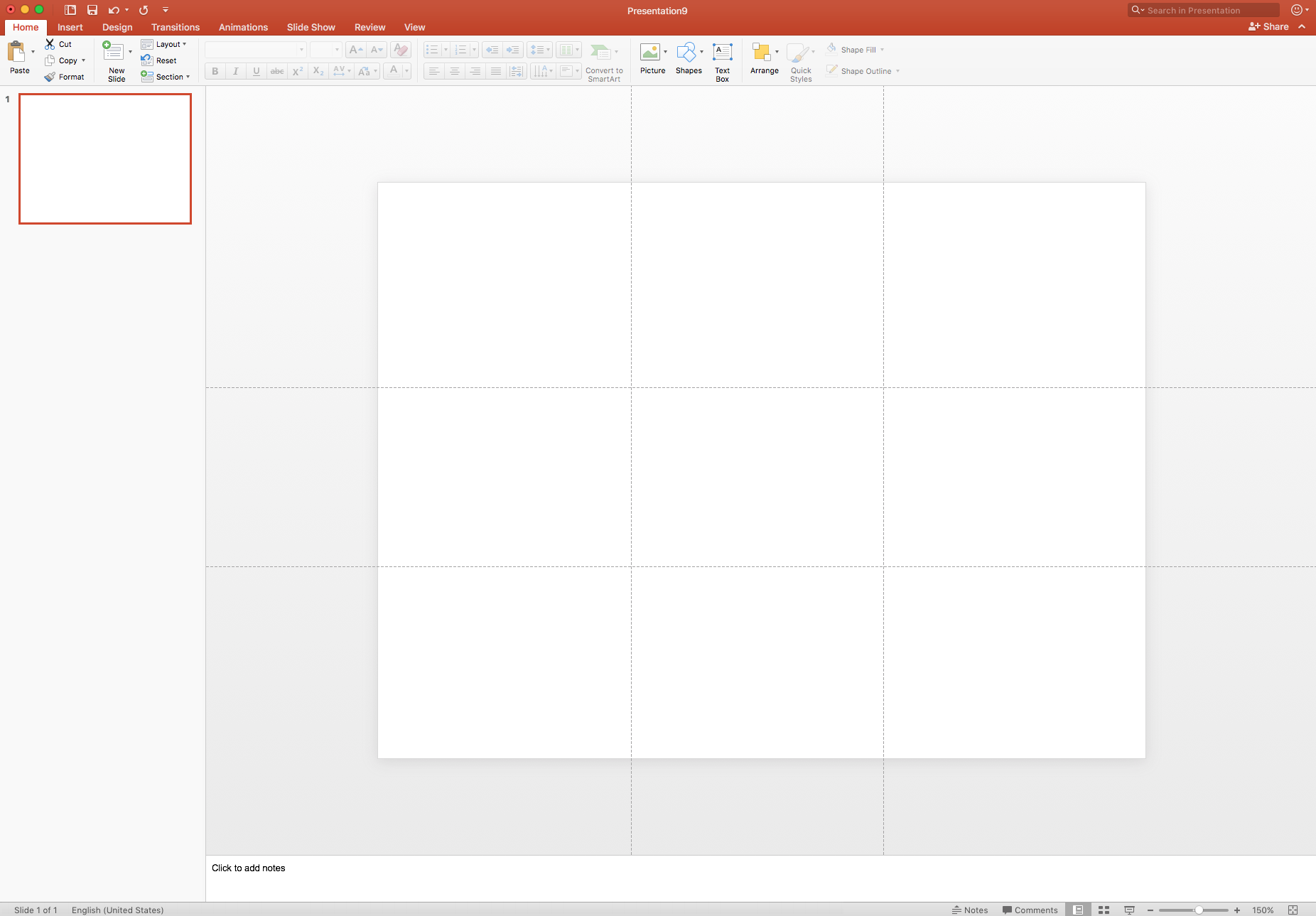This screenshot has width=1316, height=916.
Task: Apply bold formatting
Action: tap(214, 71)
